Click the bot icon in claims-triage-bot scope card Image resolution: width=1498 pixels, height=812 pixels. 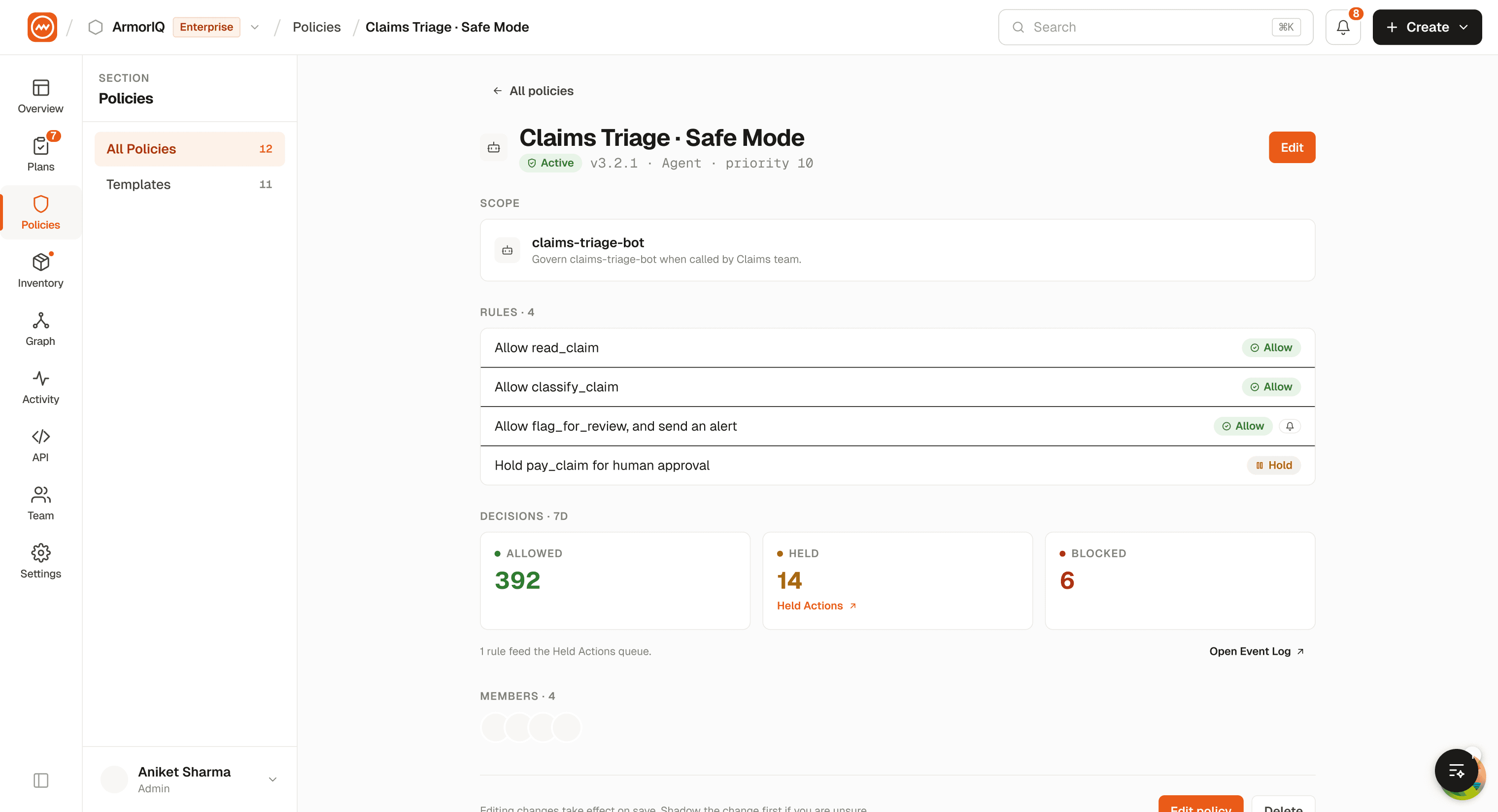coord(507,251)
